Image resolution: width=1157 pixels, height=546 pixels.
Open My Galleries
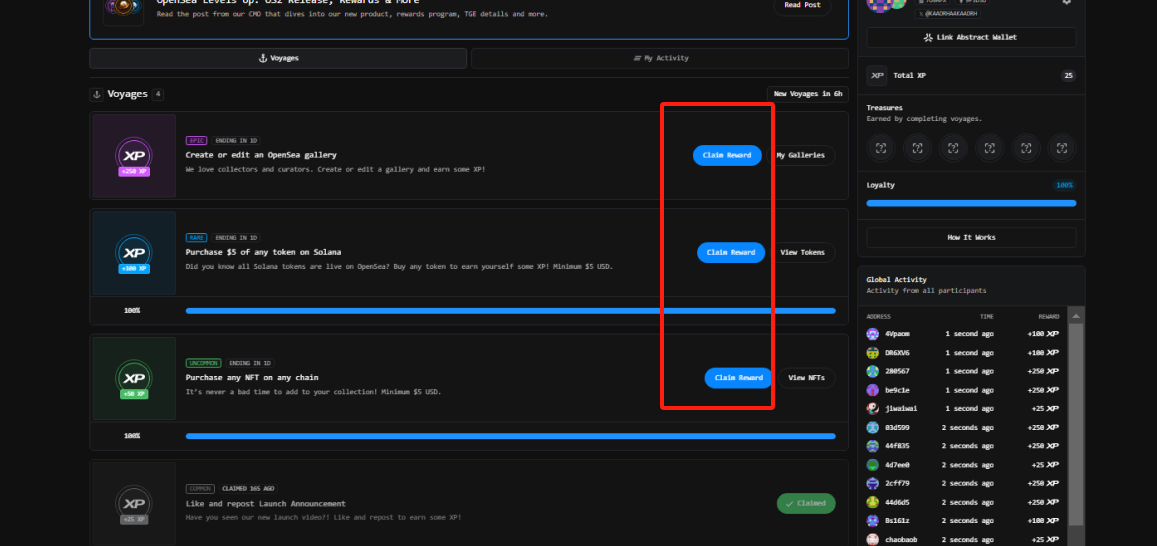pos(801,156)
